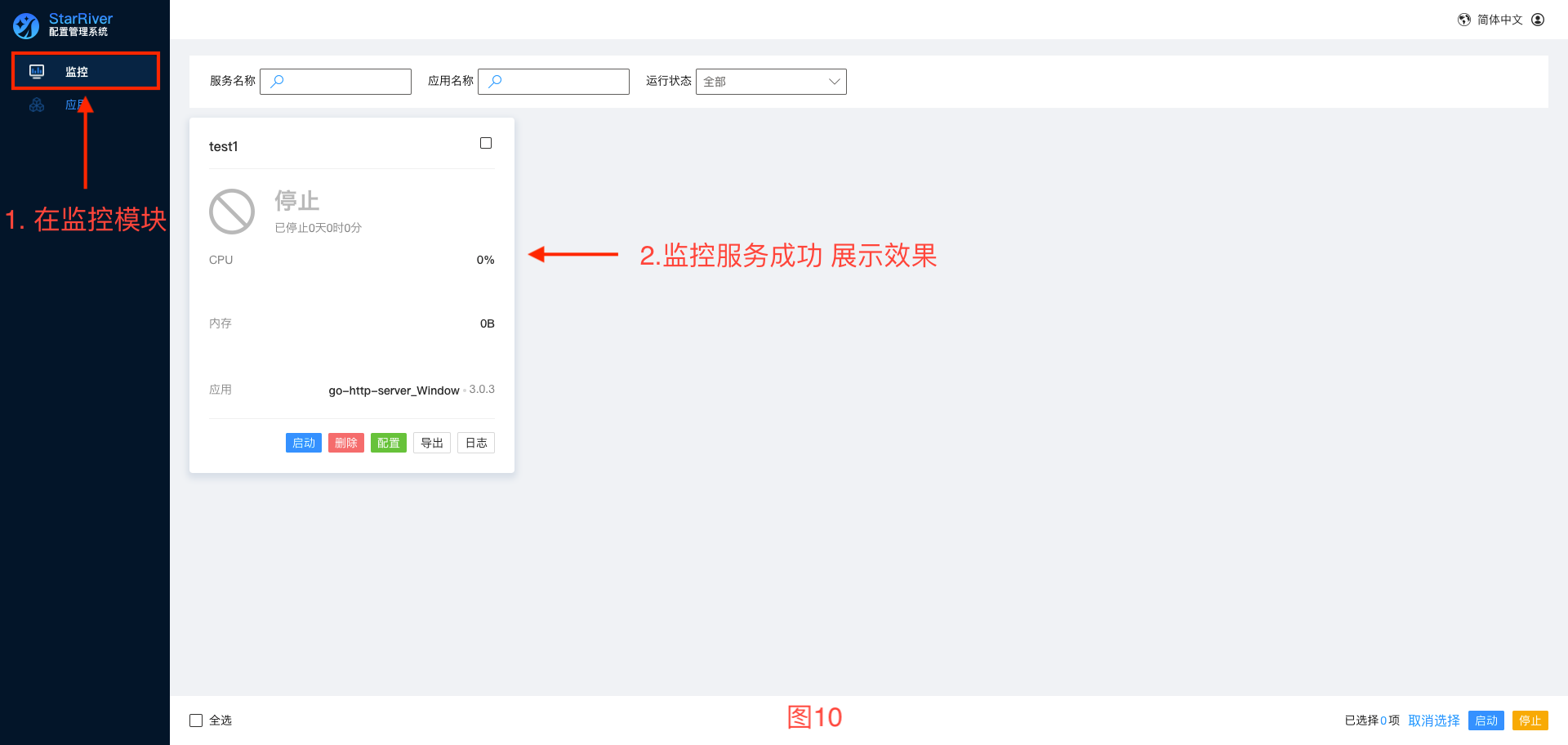Tick the 全选 select-all checkbox
This screenshot has width=1568, height=745.
click(x=196, y=720)
